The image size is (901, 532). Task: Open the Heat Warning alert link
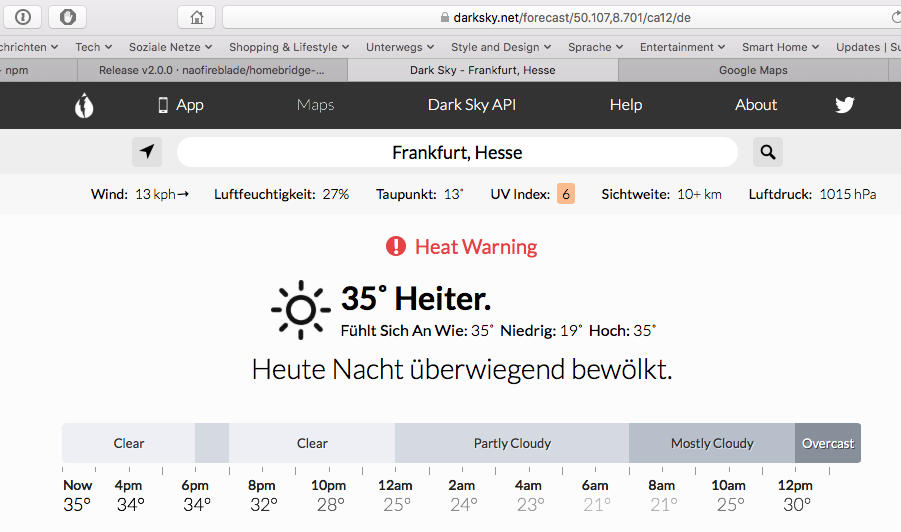(475, 247)
